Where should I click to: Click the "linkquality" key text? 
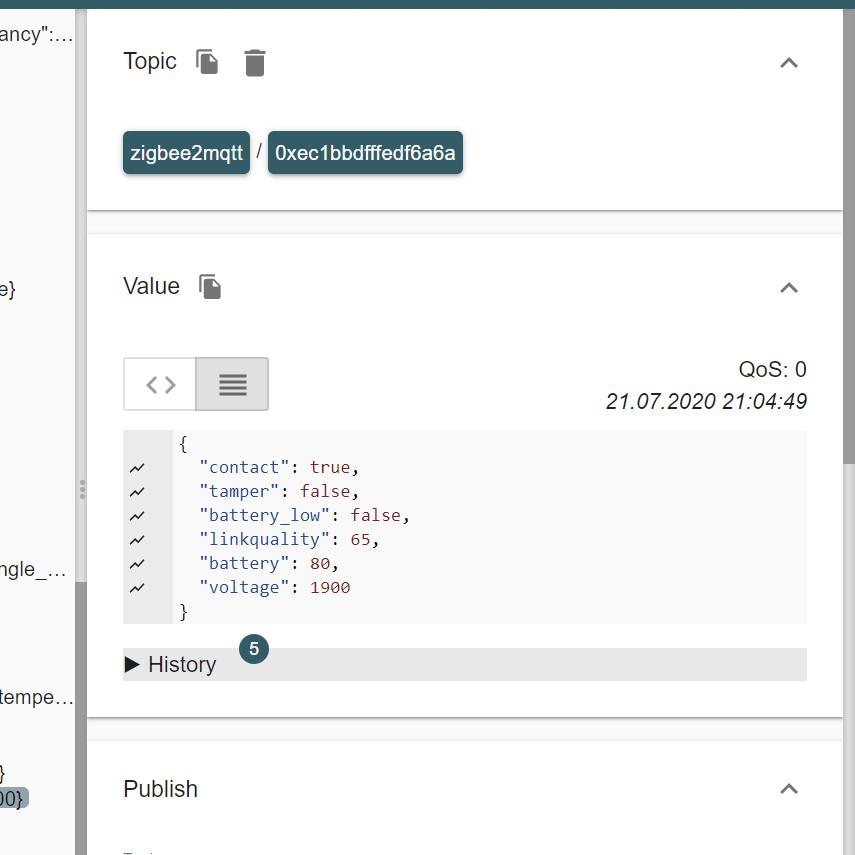point(264,539)
